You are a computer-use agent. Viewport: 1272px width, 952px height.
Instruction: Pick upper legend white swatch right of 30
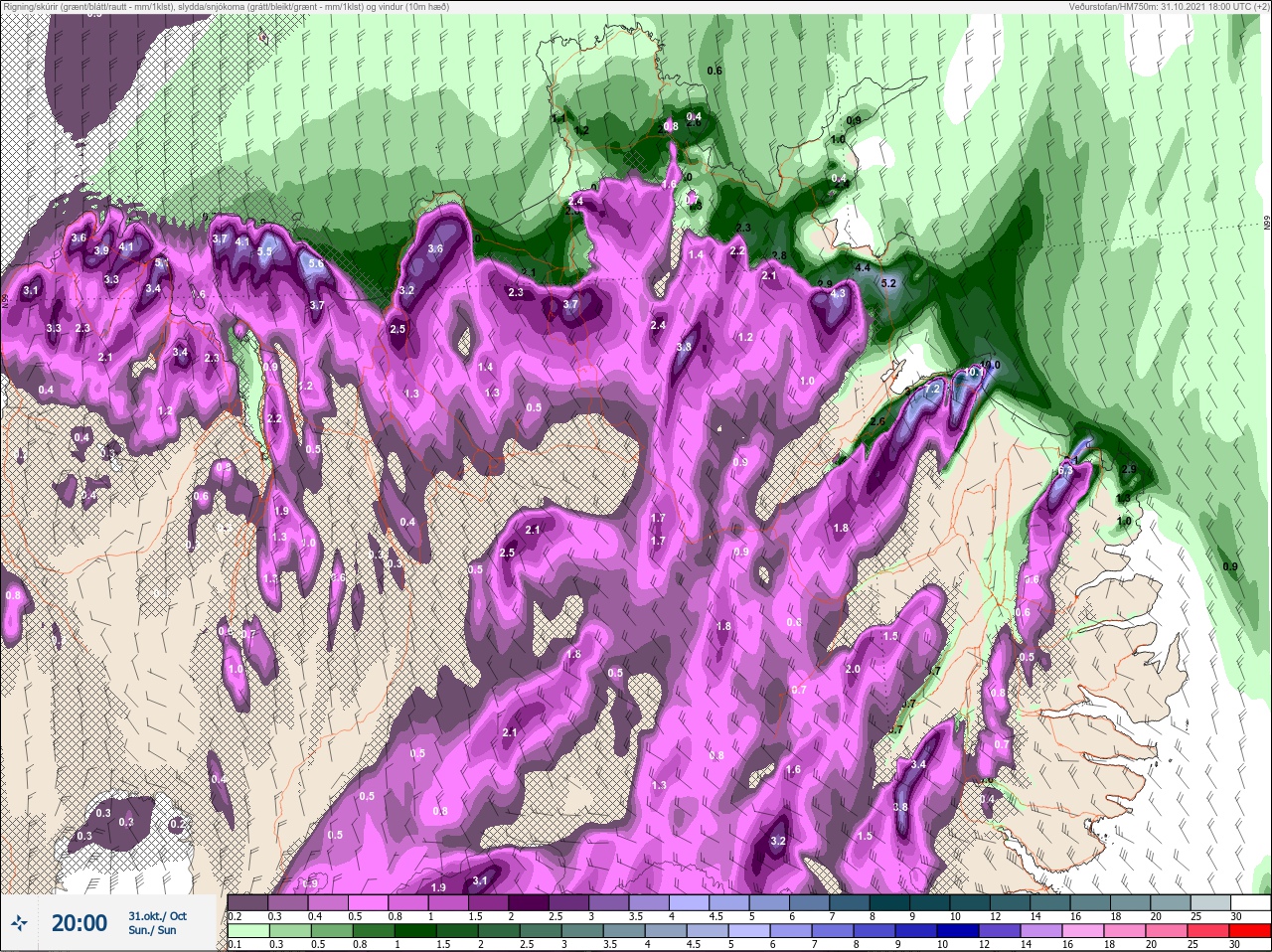(x=1250, y=902)
